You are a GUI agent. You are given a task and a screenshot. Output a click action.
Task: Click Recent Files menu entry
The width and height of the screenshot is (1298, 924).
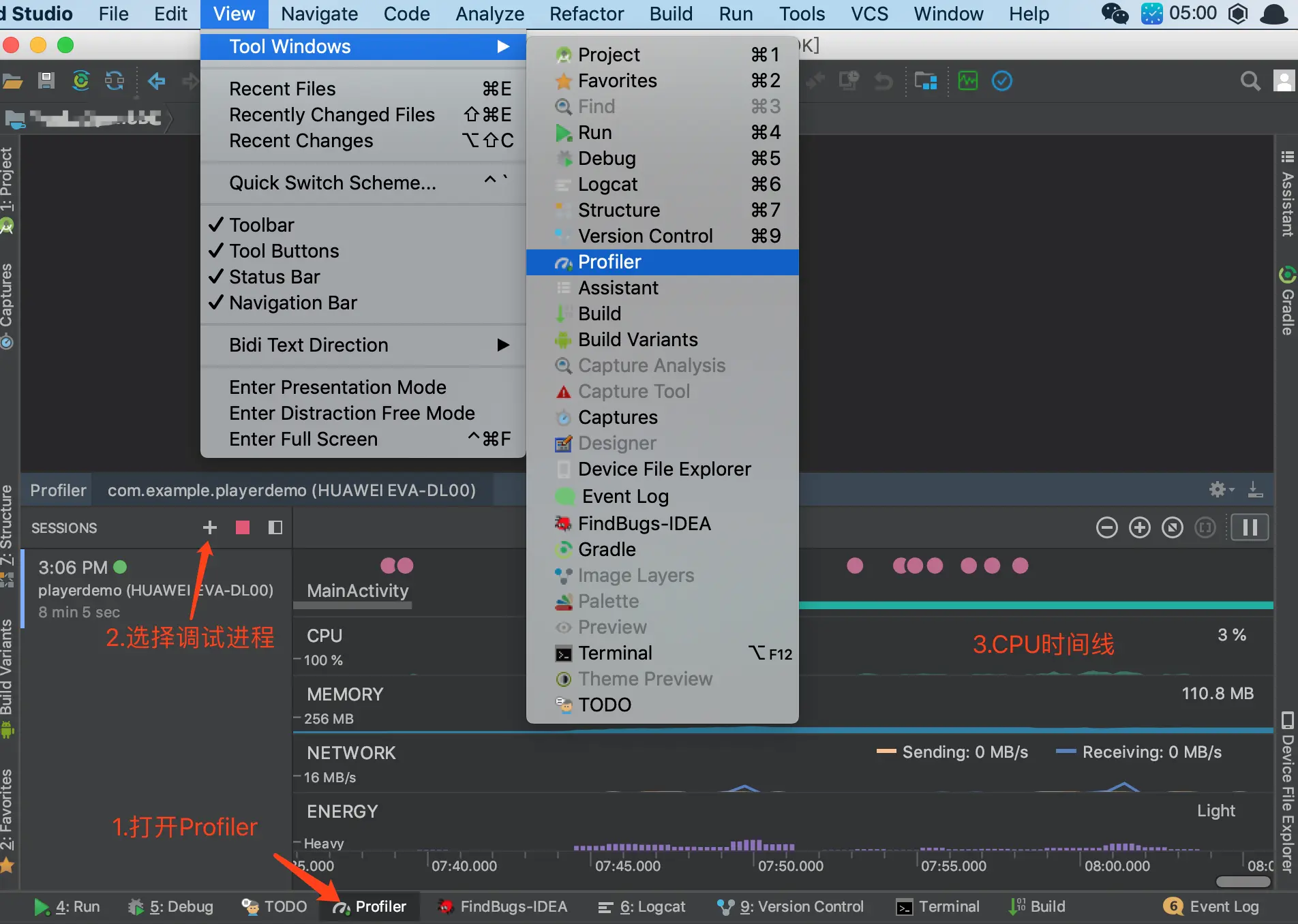[x=363, y=89]
